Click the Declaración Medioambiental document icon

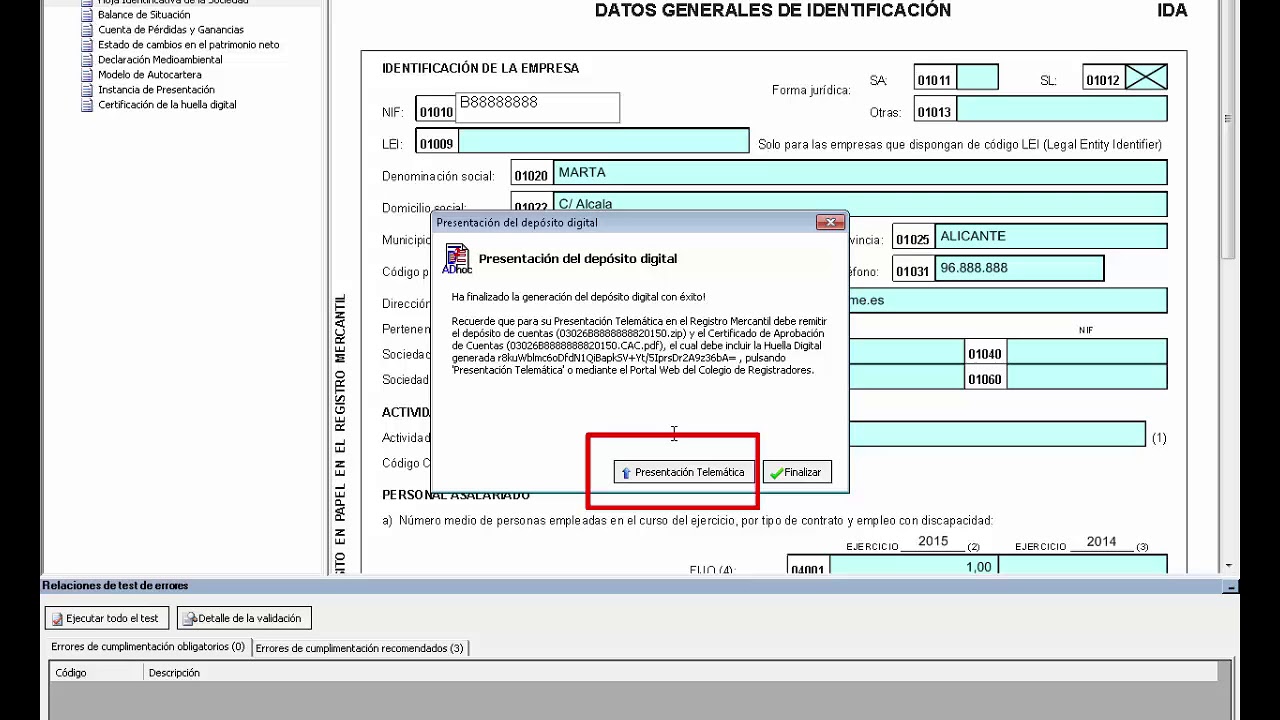(88, 60)
